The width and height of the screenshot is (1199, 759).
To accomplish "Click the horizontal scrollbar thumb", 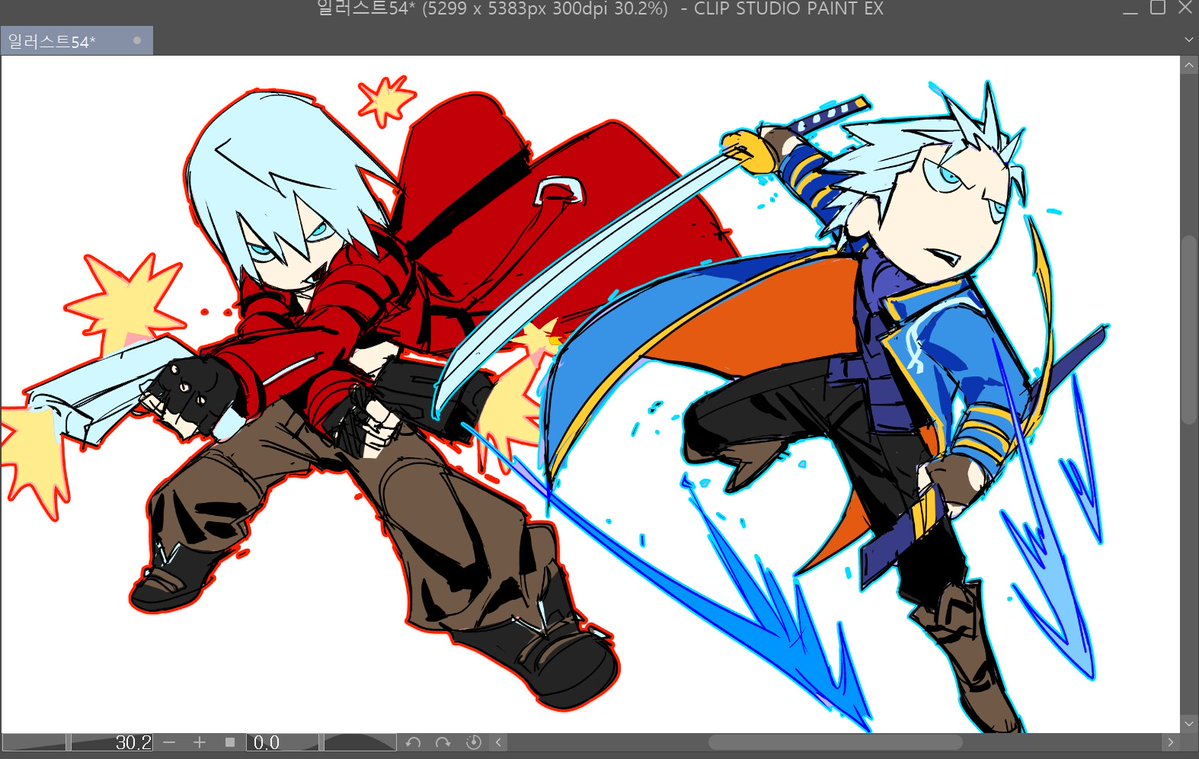I will coord(835,742).
